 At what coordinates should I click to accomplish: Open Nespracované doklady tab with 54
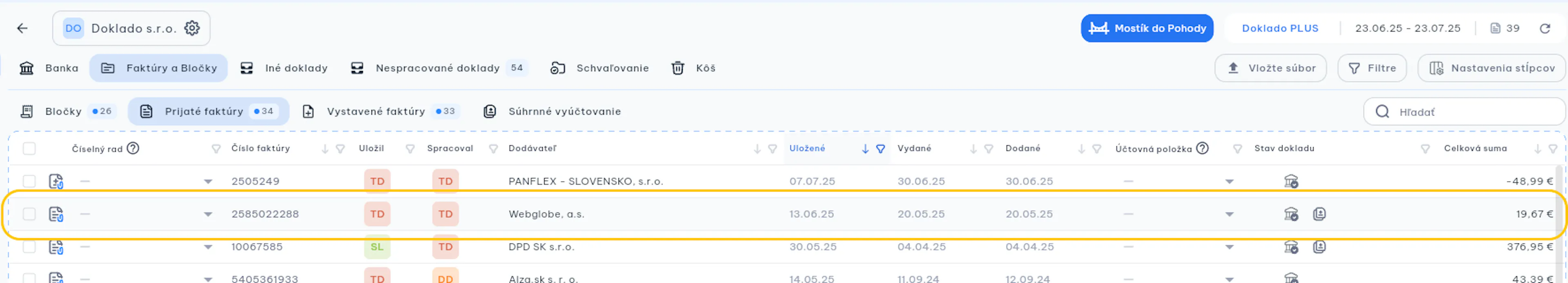(439, 68)
